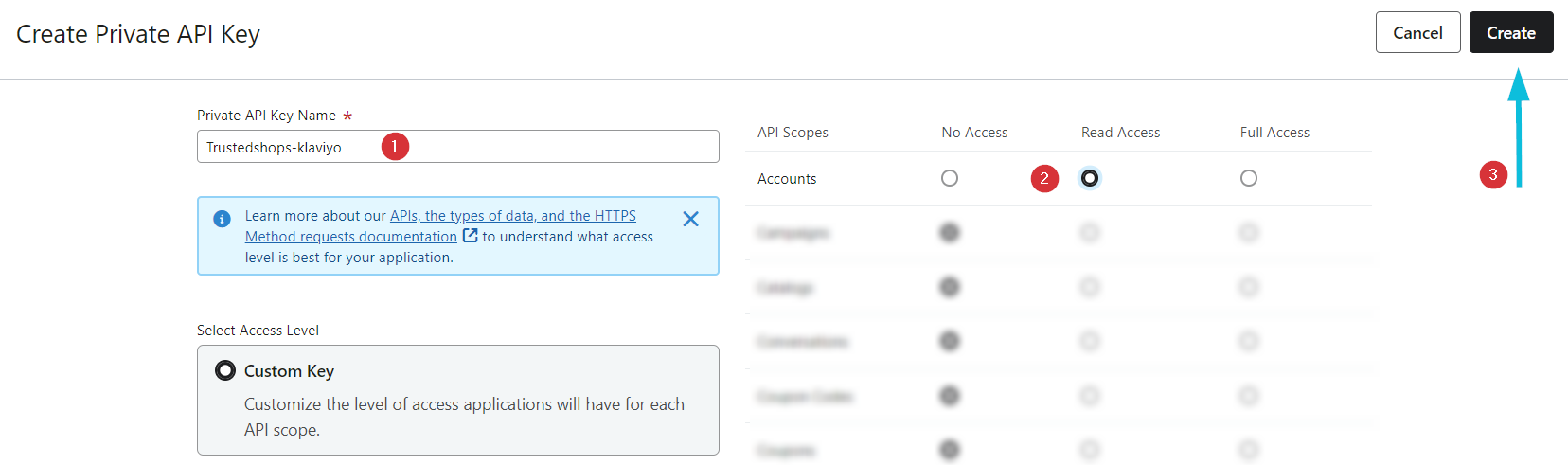Image resolution: width=1568 pixels, height=465 pixels.
Task: Open the APIs and HTTPS Method documentation link
Action: click(512, 216)
